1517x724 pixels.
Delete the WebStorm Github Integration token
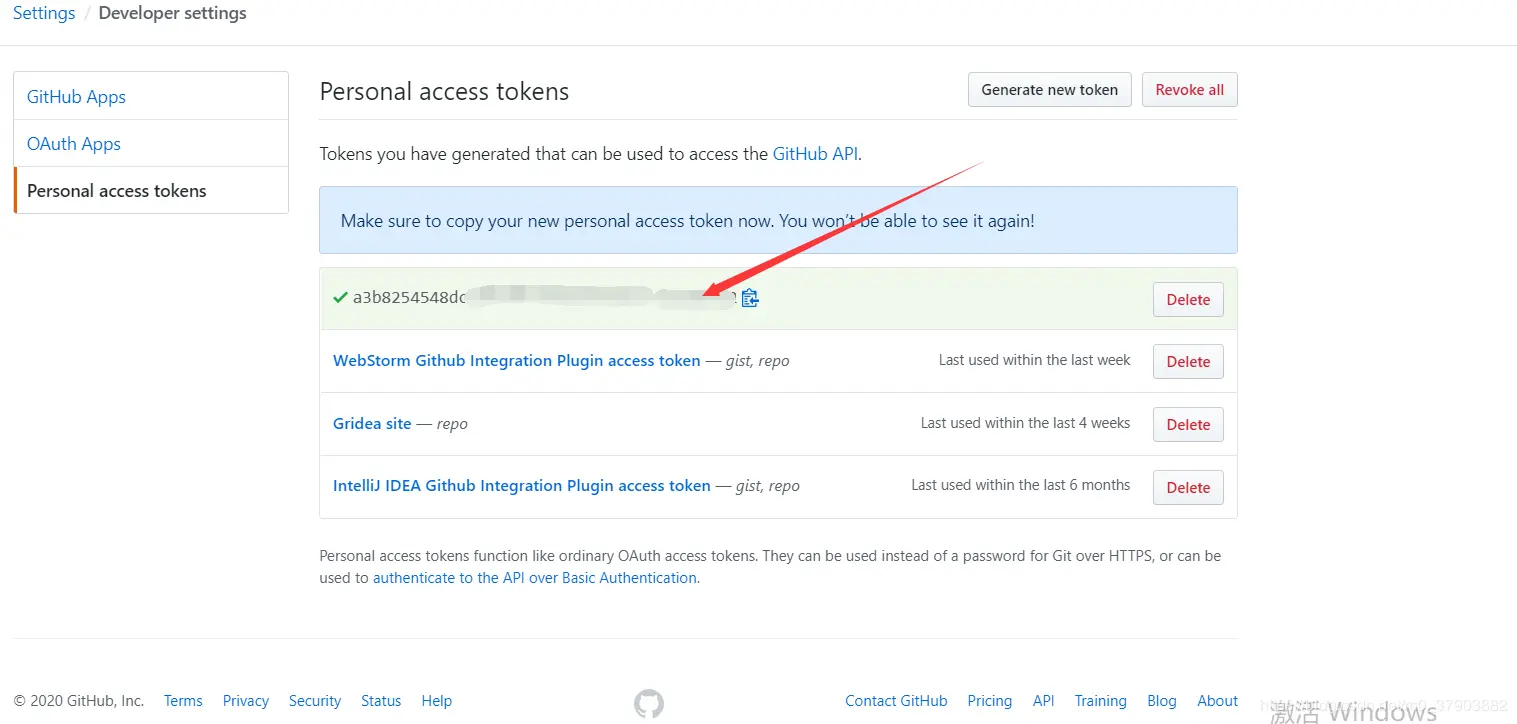tap(1188, 362)
